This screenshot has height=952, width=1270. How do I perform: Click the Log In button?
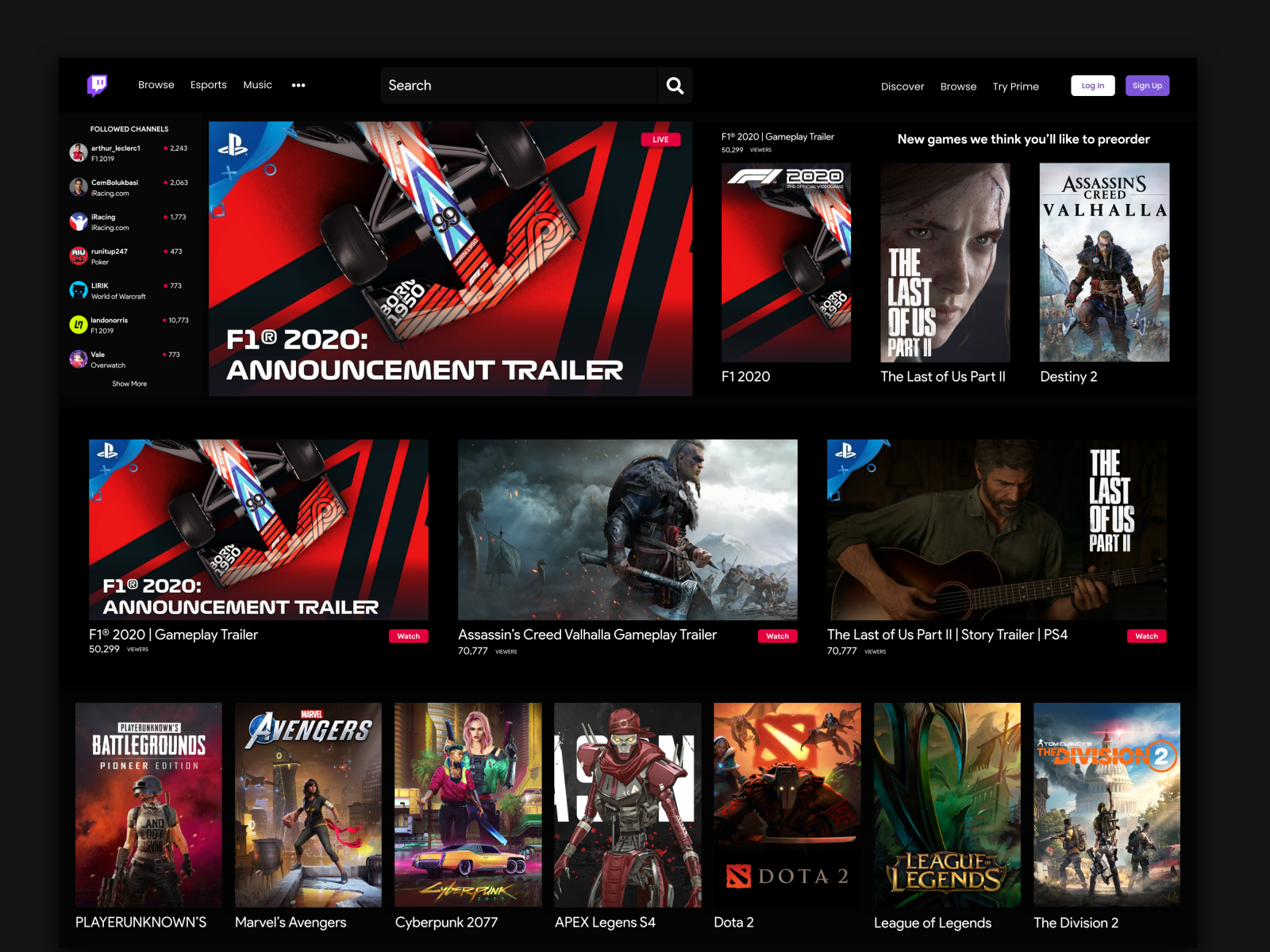click(1093, 86)
